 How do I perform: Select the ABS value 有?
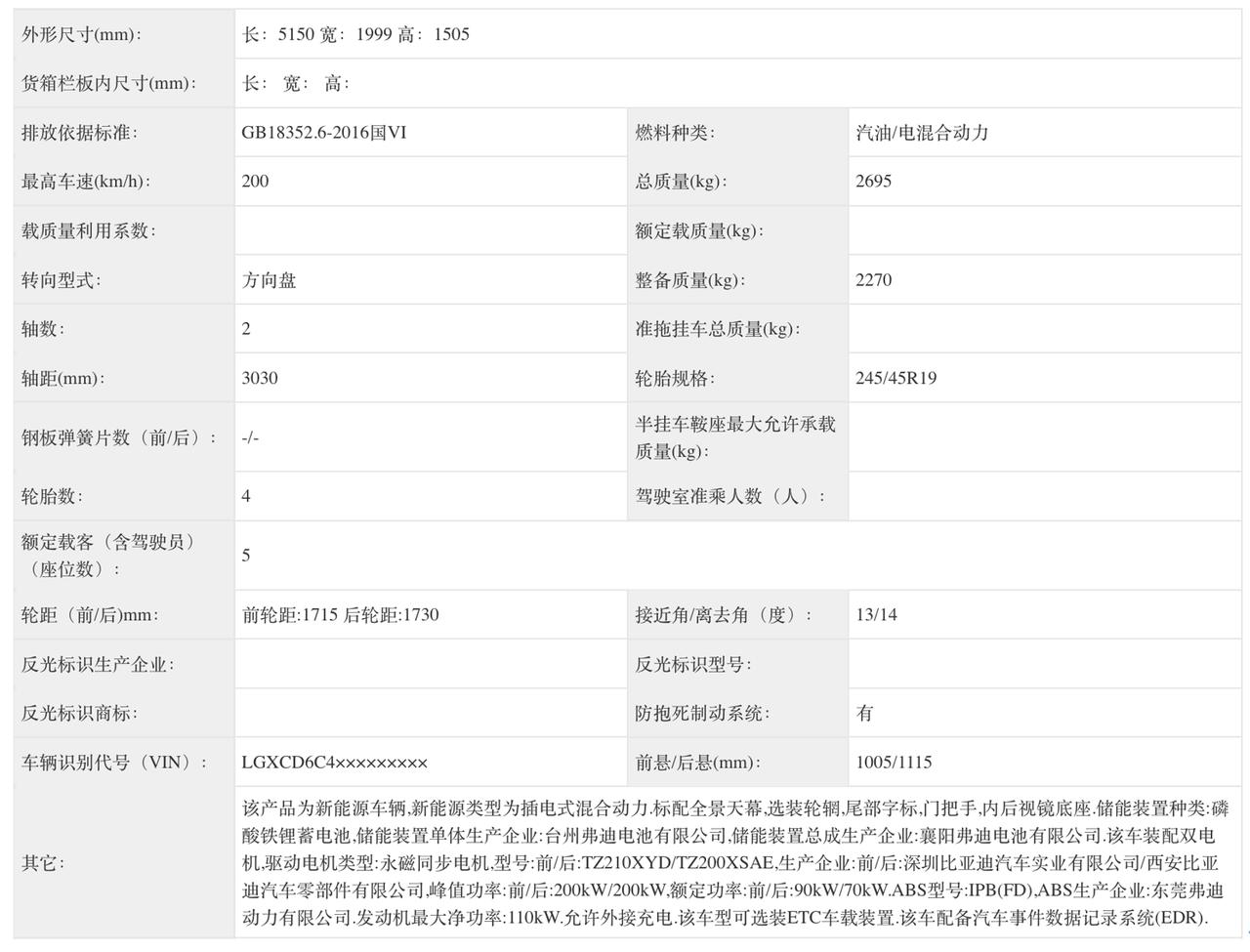(864, 713)
